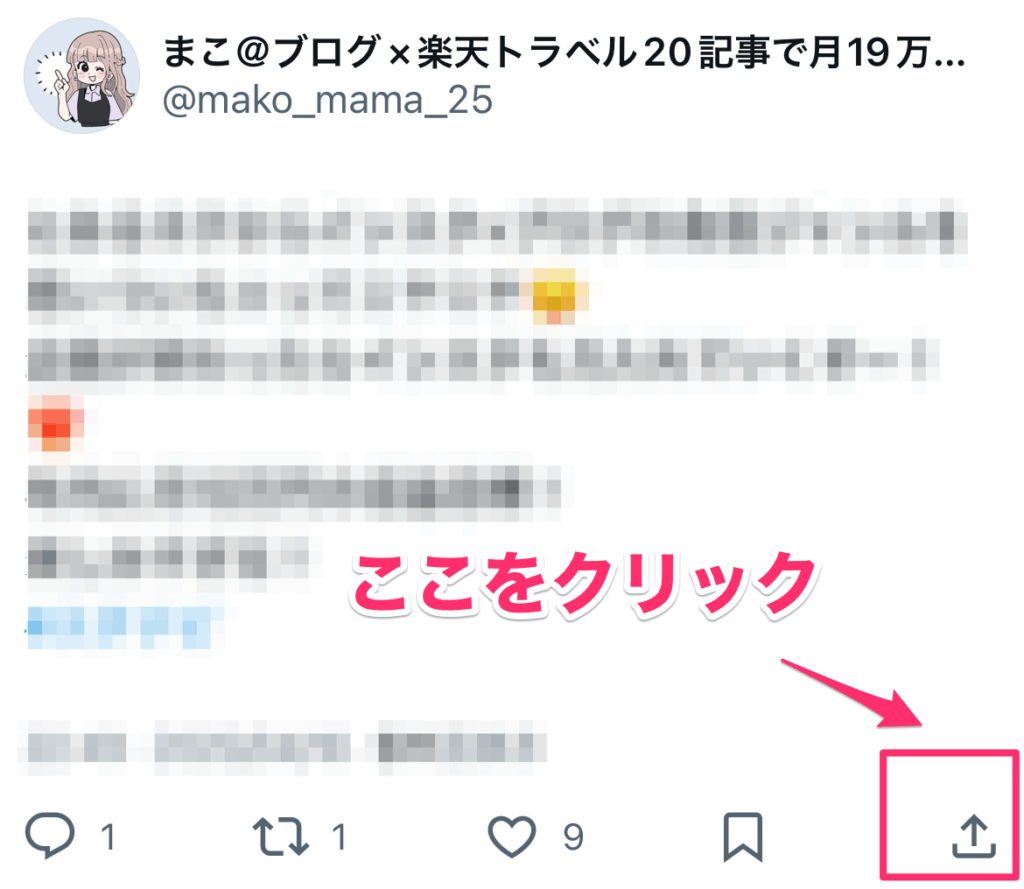Click the retweet arrows icon
The width and height of the screenshot is (1024, 889).
coord(281,836)
